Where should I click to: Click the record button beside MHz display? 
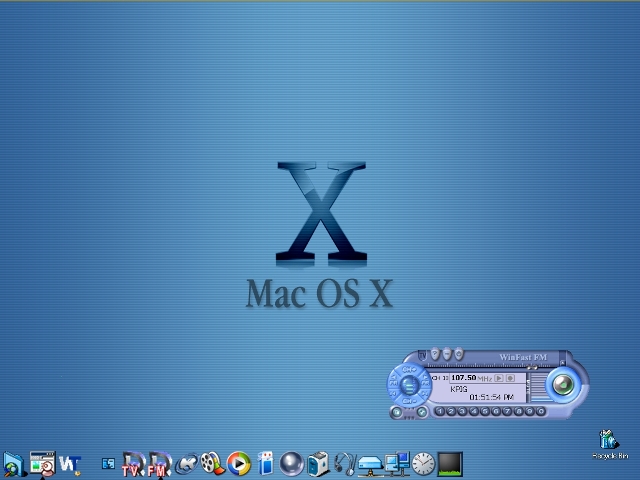pyautogui.click(x=510, y=378)
